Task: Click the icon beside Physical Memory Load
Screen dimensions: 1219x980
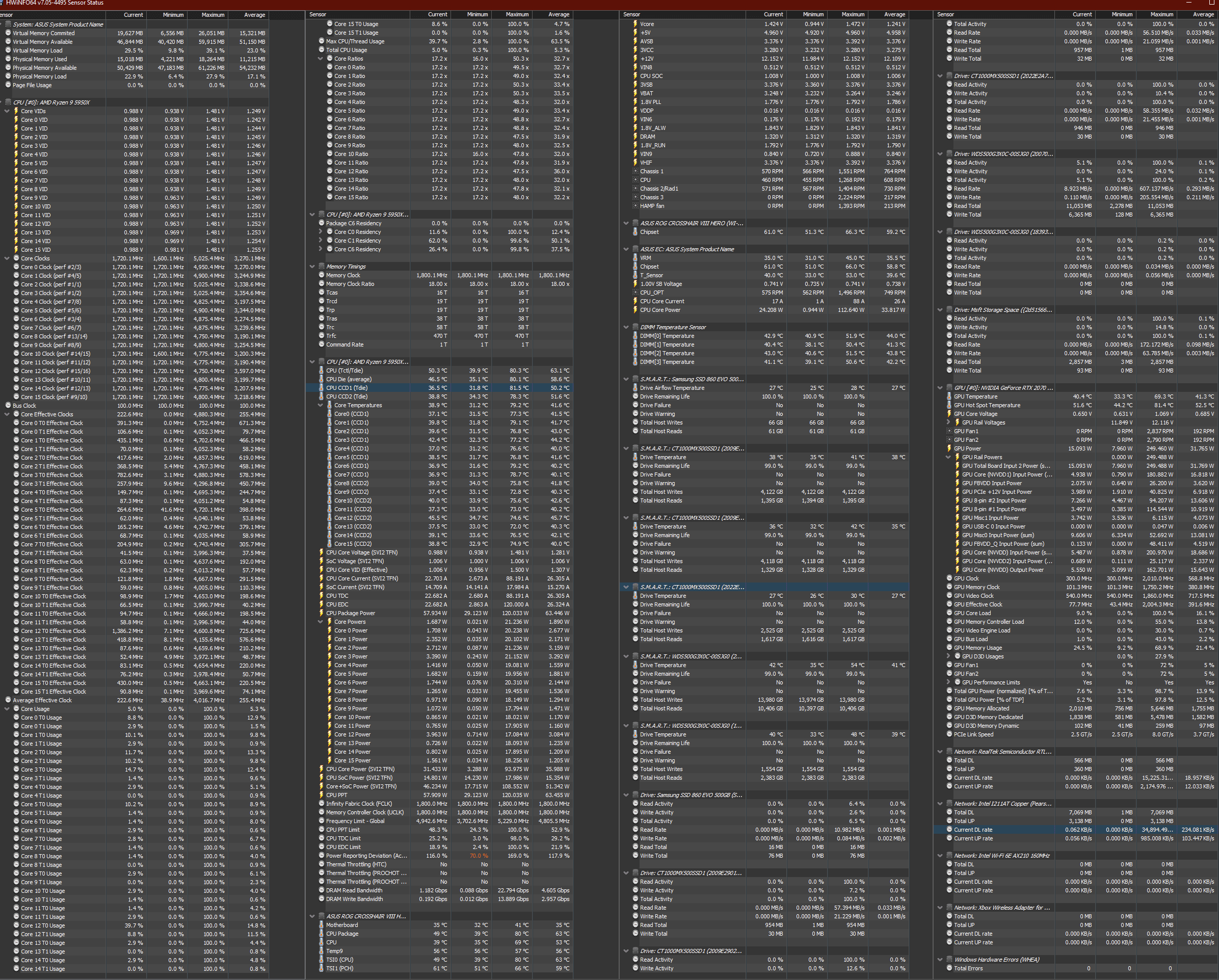Action: point(8,76)
